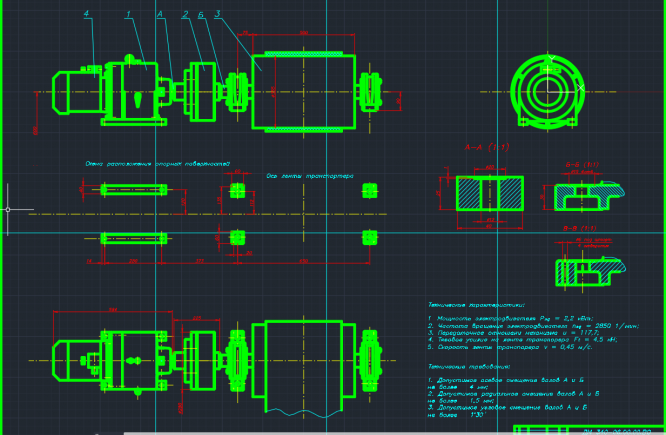This screenshot has height=435, width=666.
Task: Select the 500 drum width dimension
Action: [x=304, y=33]
